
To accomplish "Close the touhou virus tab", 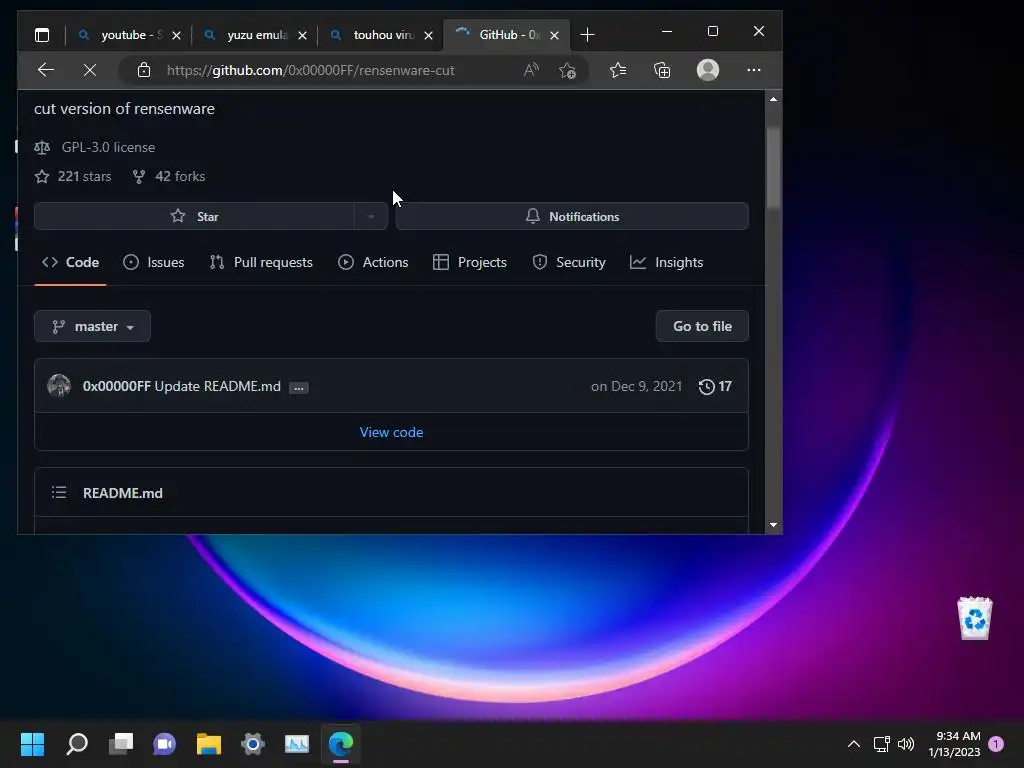I will (428, 35).
